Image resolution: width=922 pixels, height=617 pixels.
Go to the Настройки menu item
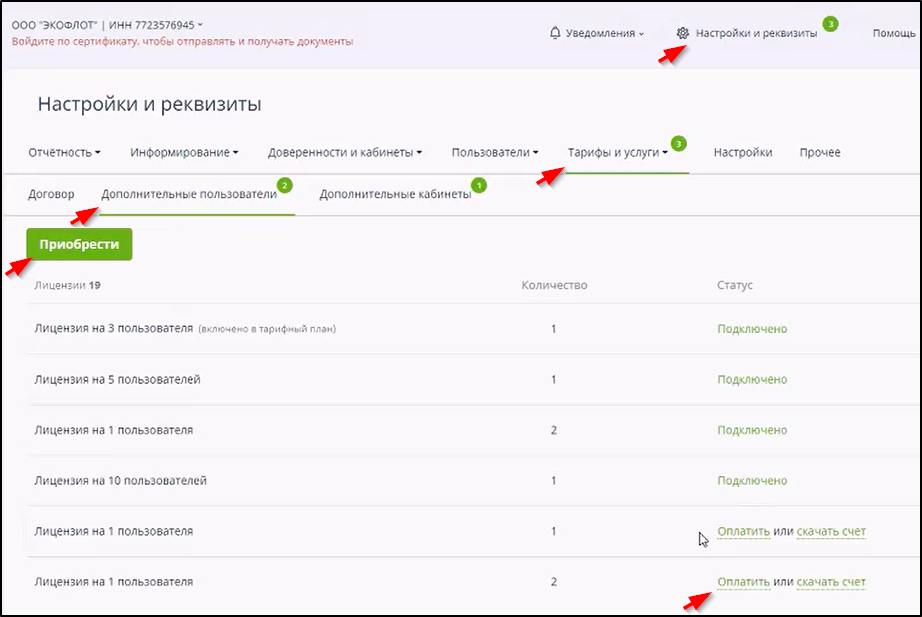point(742,153)
